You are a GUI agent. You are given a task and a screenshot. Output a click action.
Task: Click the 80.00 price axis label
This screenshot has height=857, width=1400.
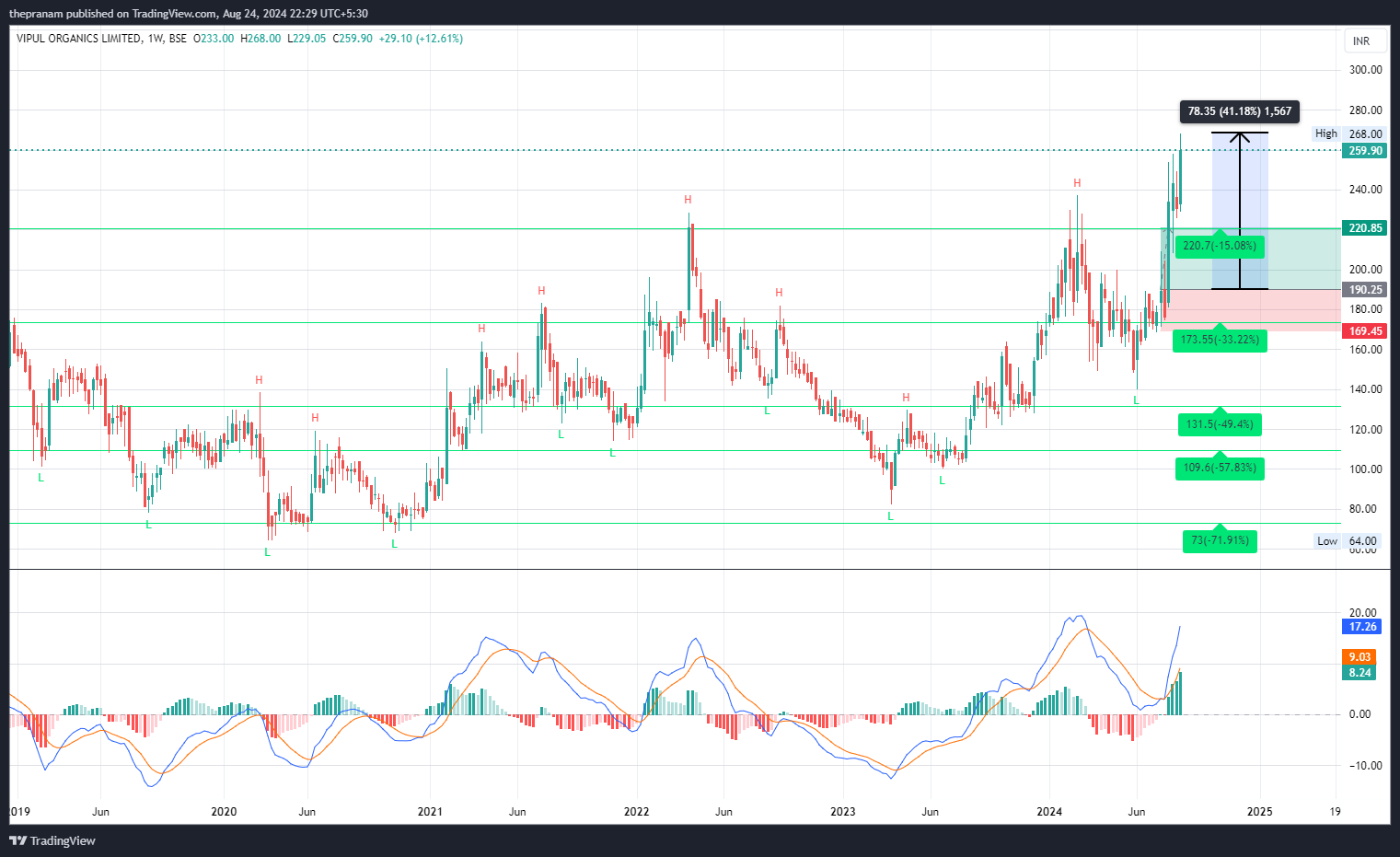1363,509
